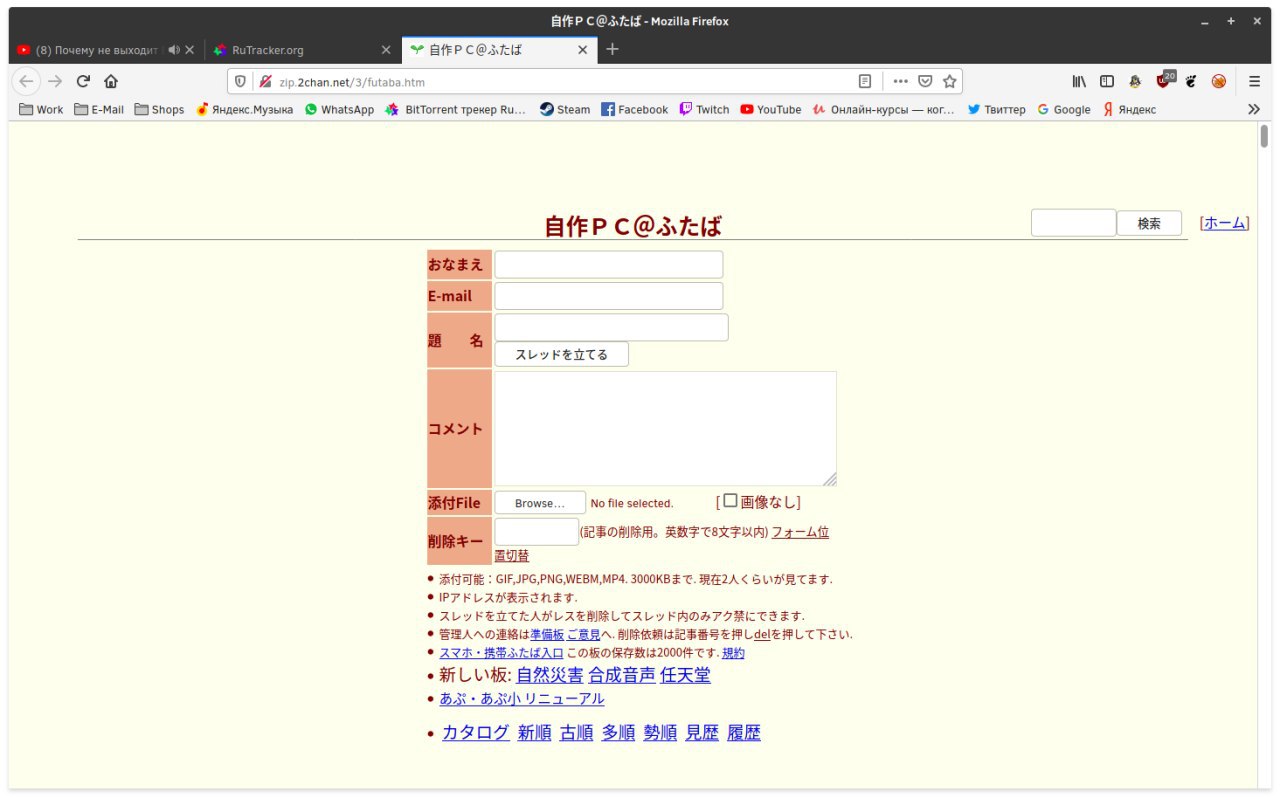The height and width of the screenshot is (798, 1280).
Task: Open the Твиттер bookmark
Action: coord(996,109)
